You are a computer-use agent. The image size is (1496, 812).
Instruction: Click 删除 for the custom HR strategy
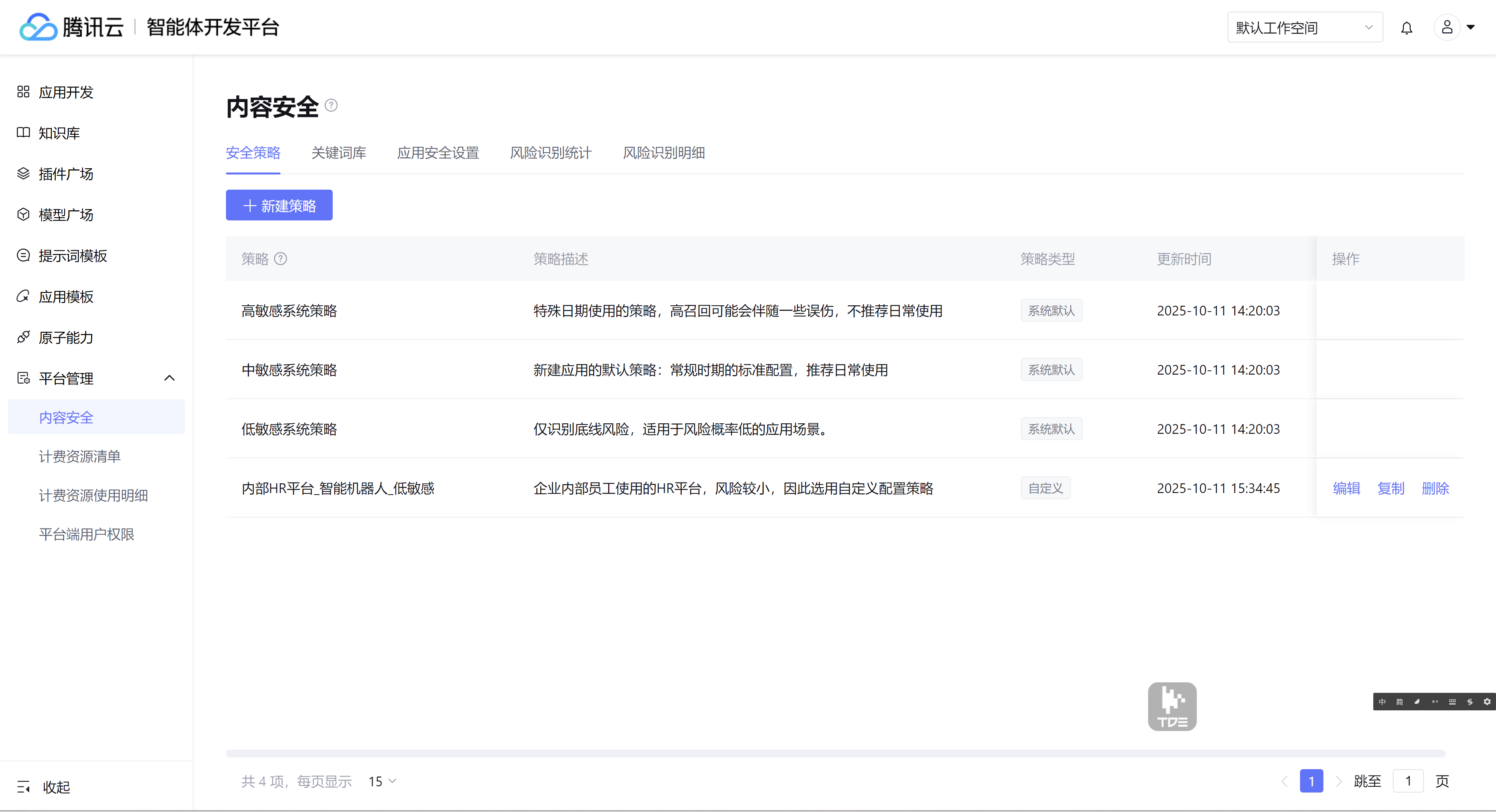(1435, 488)
